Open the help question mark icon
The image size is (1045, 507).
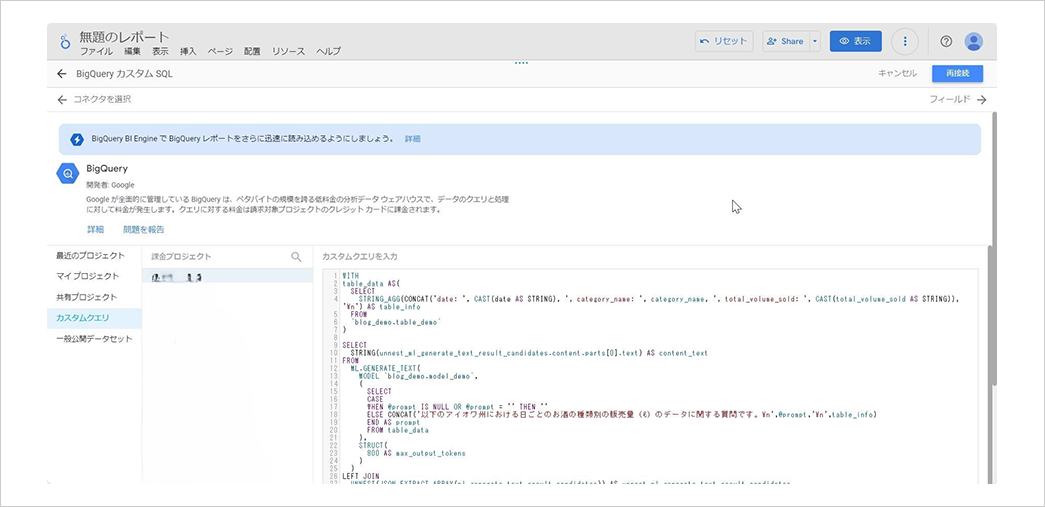[x=946, y=41]
